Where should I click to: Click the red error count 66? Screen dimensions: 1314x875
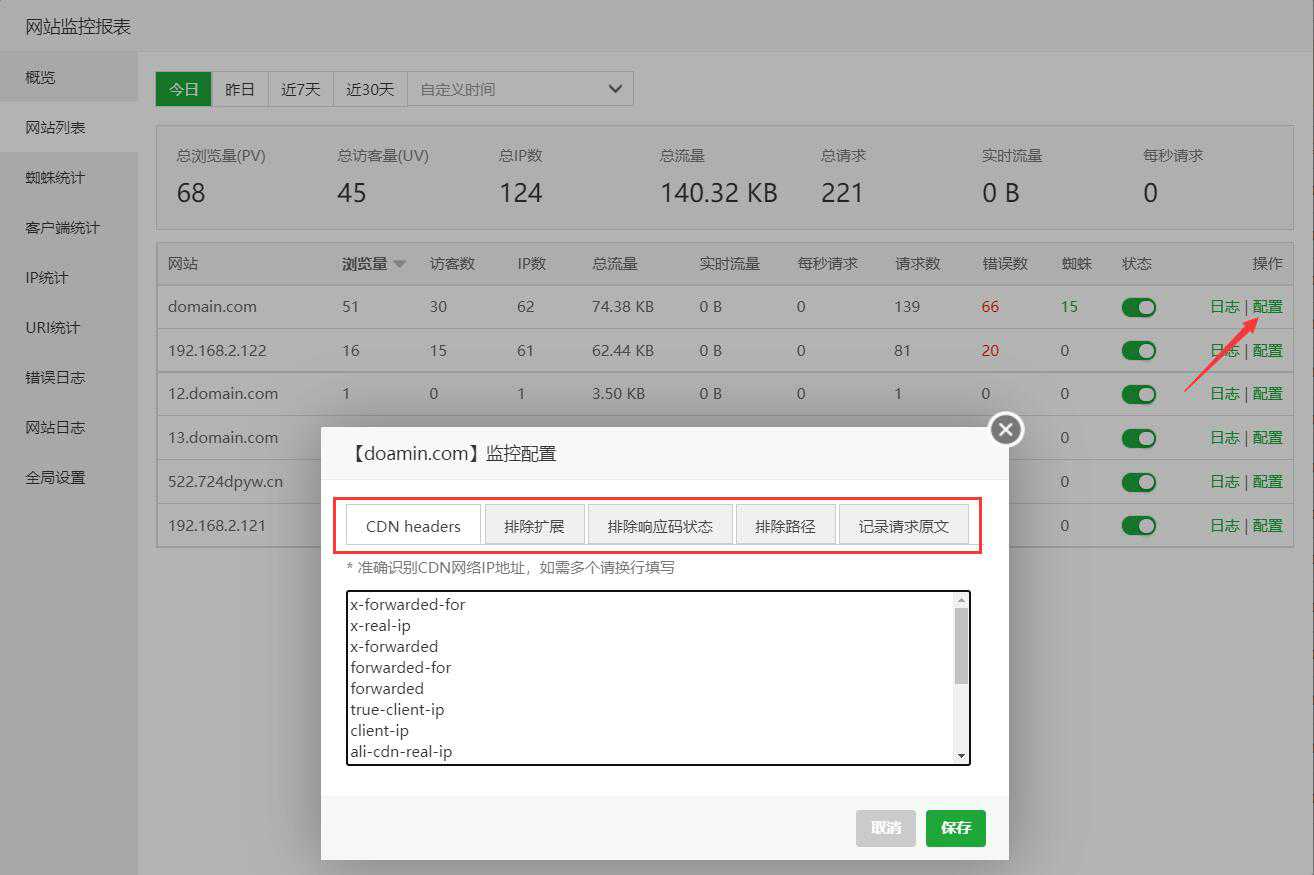pos(990,307)
